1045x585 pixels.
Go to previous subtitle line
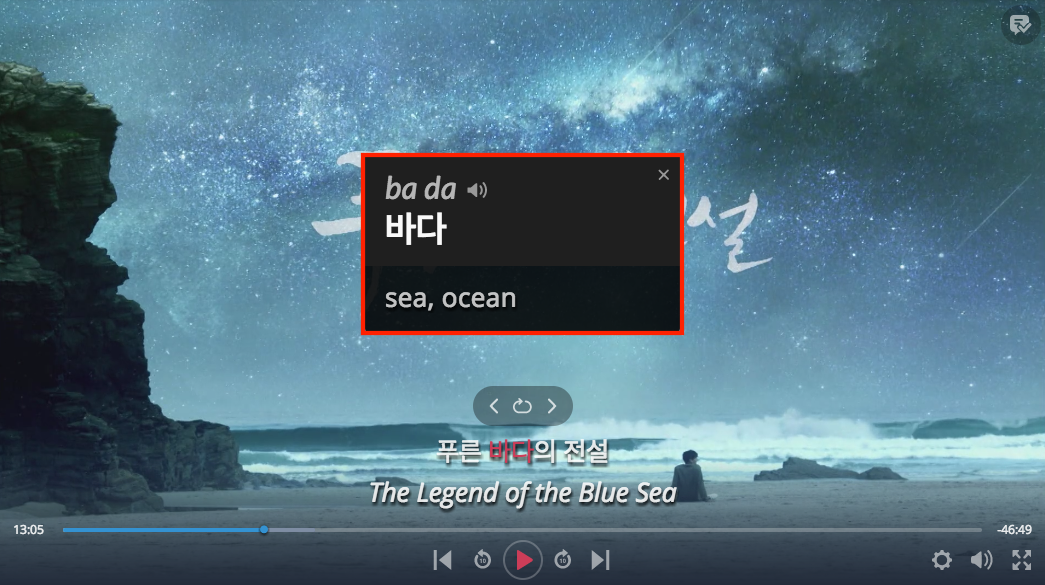pos(494,406)
